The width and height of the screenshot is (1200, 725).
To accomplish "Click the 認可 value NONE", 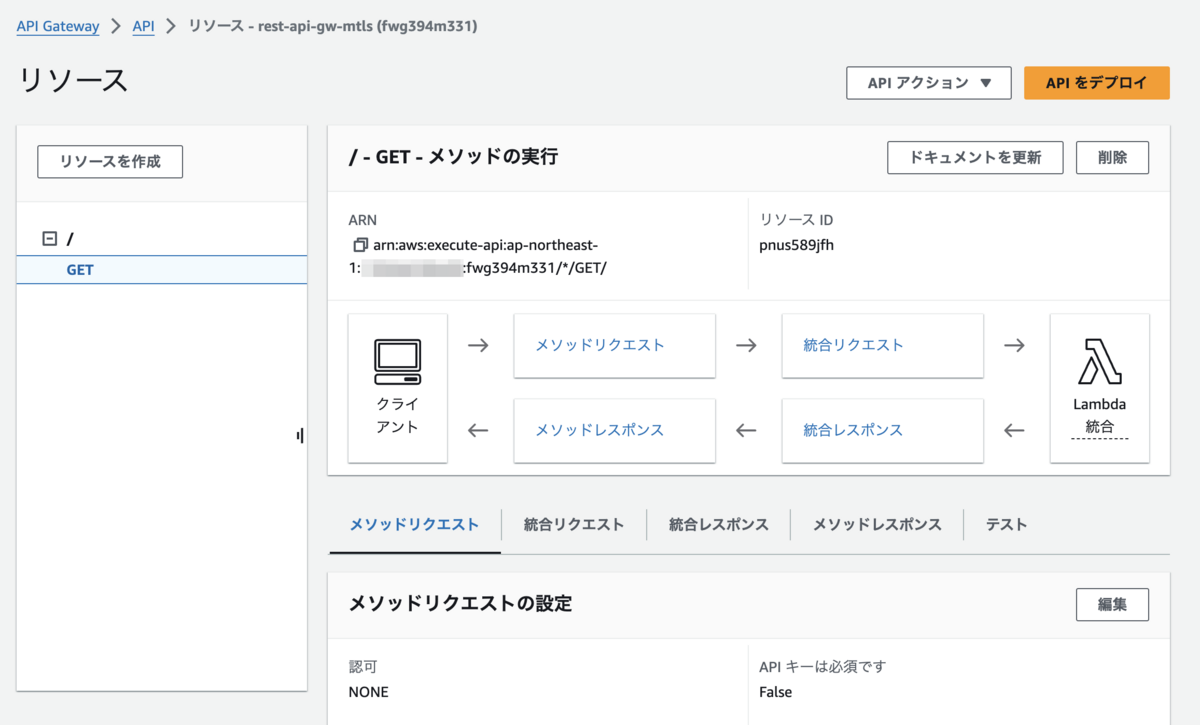I will click(x=369, y=692).
